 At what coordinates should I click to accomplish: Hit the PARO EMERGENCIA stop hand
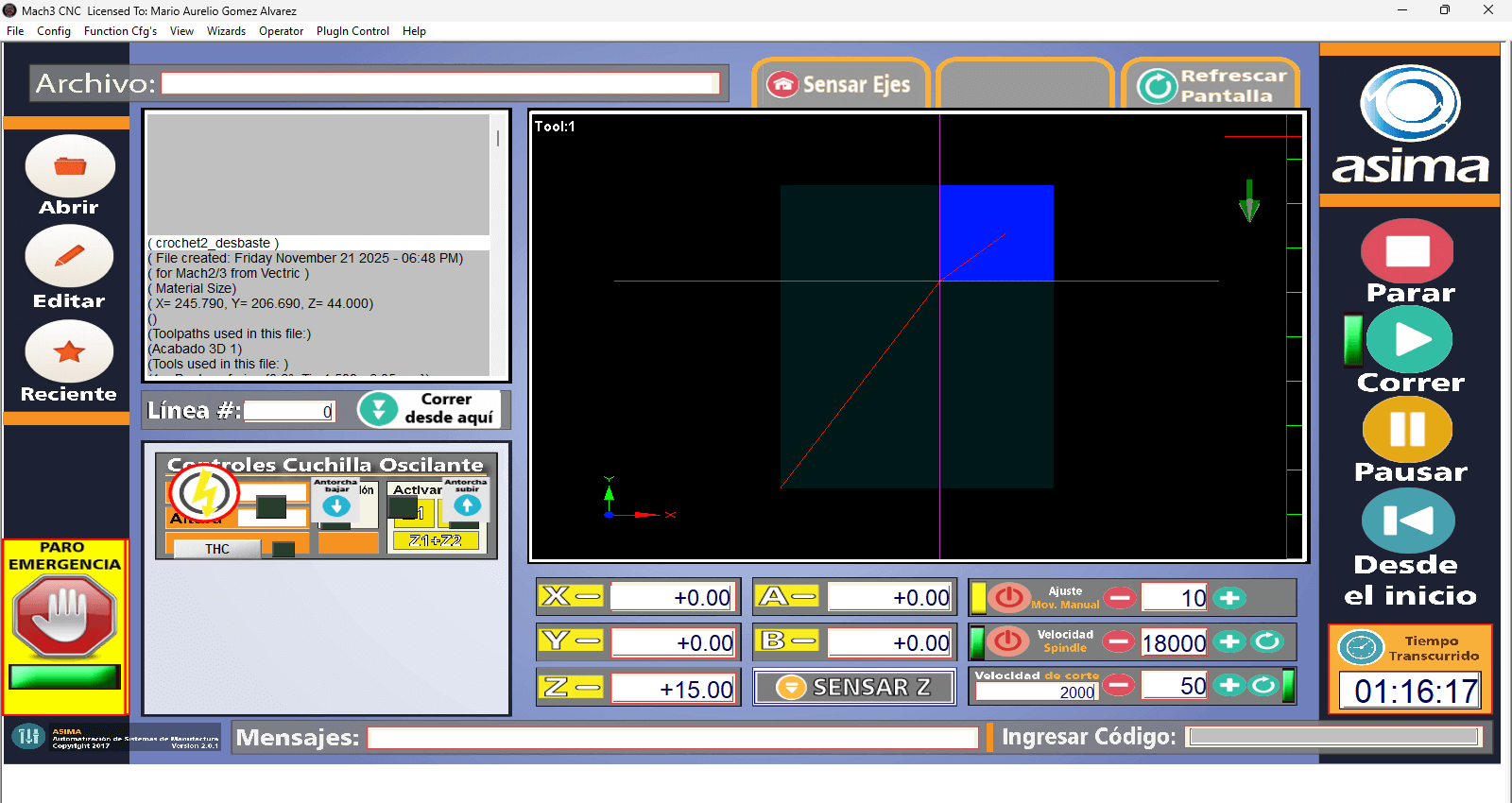(x=64, y=617)
